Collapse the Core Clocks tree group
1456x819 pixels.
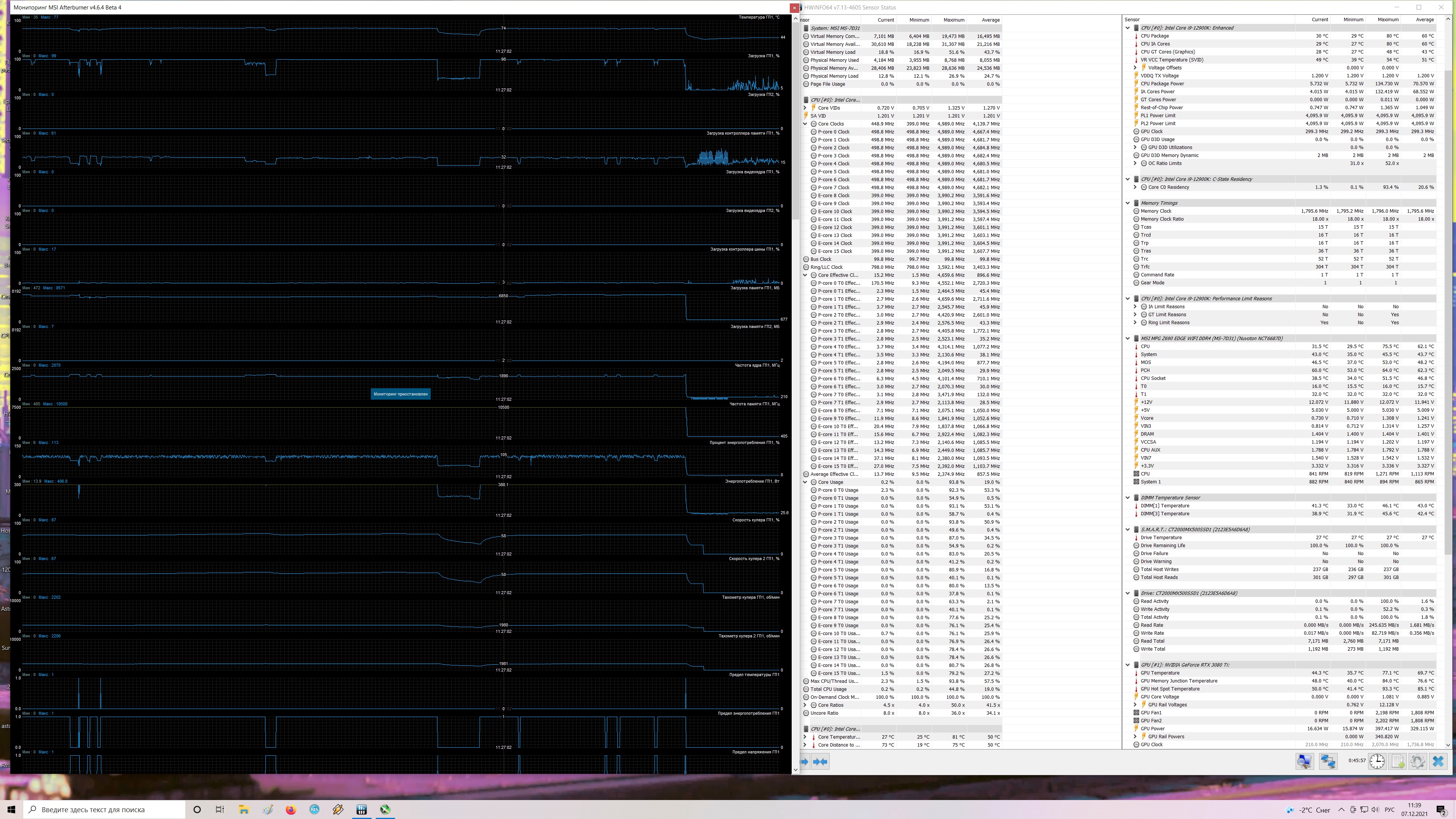coord(805,124)
